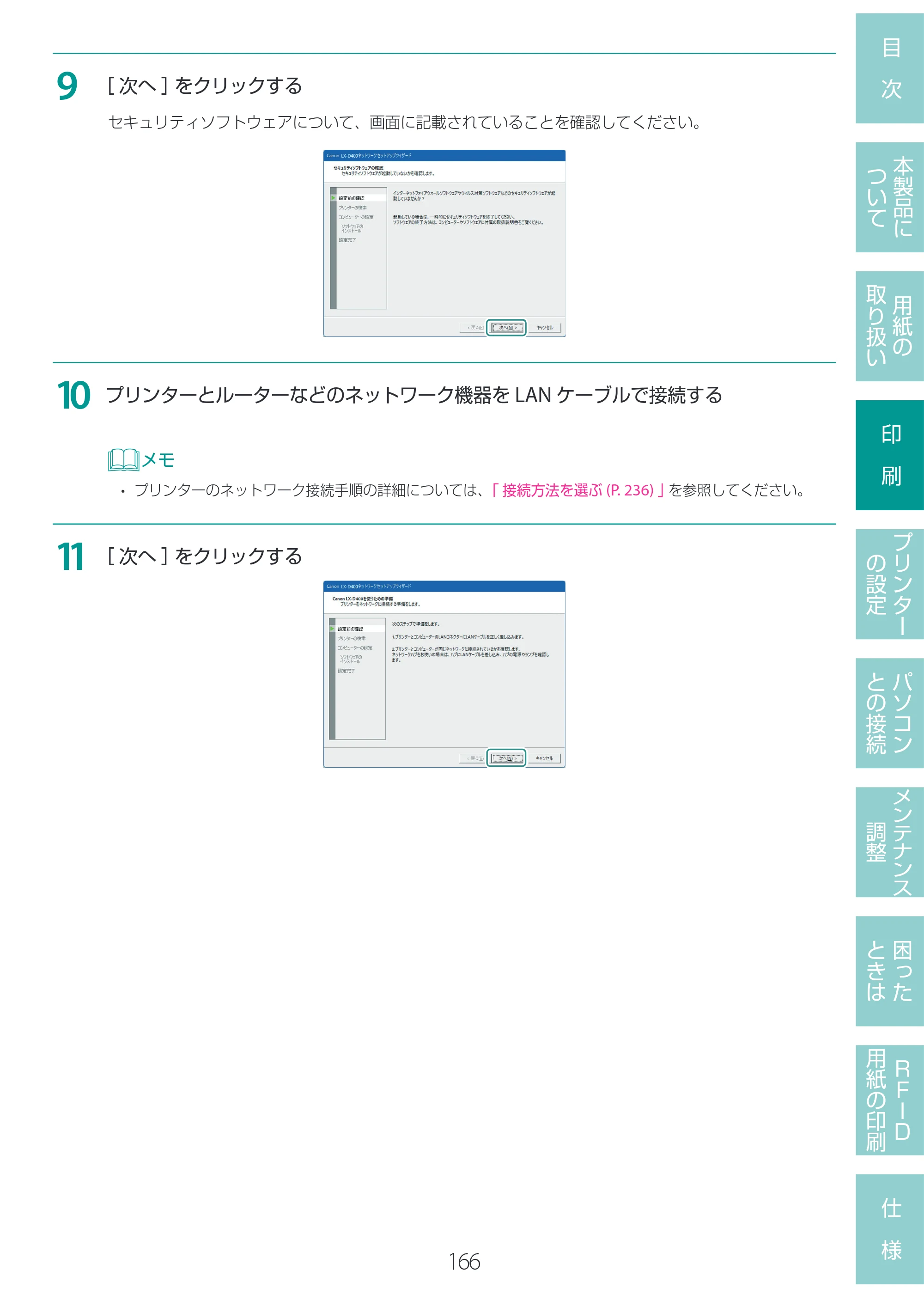Open the 目次 side tab
Image resolution: width=924 pixels, height=1308 pixels.
[x=889, y=68]
